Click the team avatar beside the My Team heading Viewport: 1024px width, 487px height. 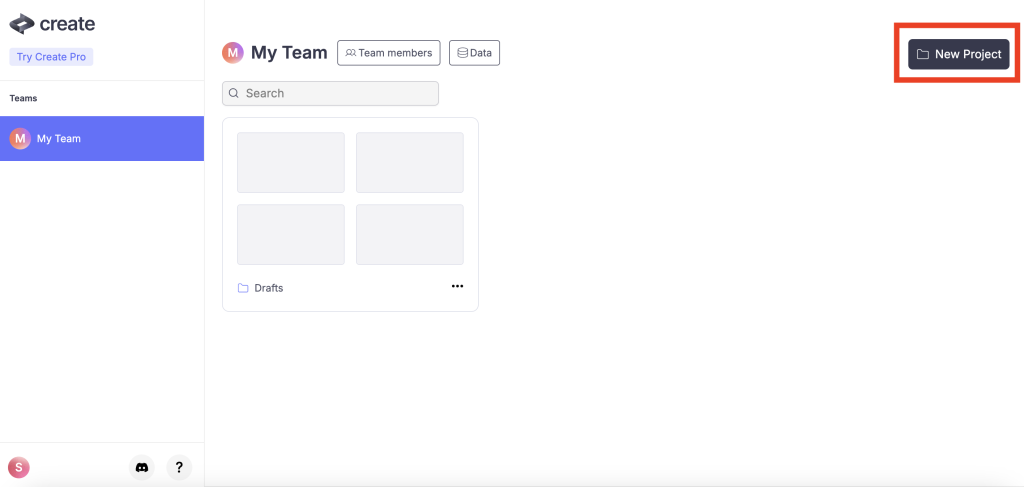[x=232, y=53]
